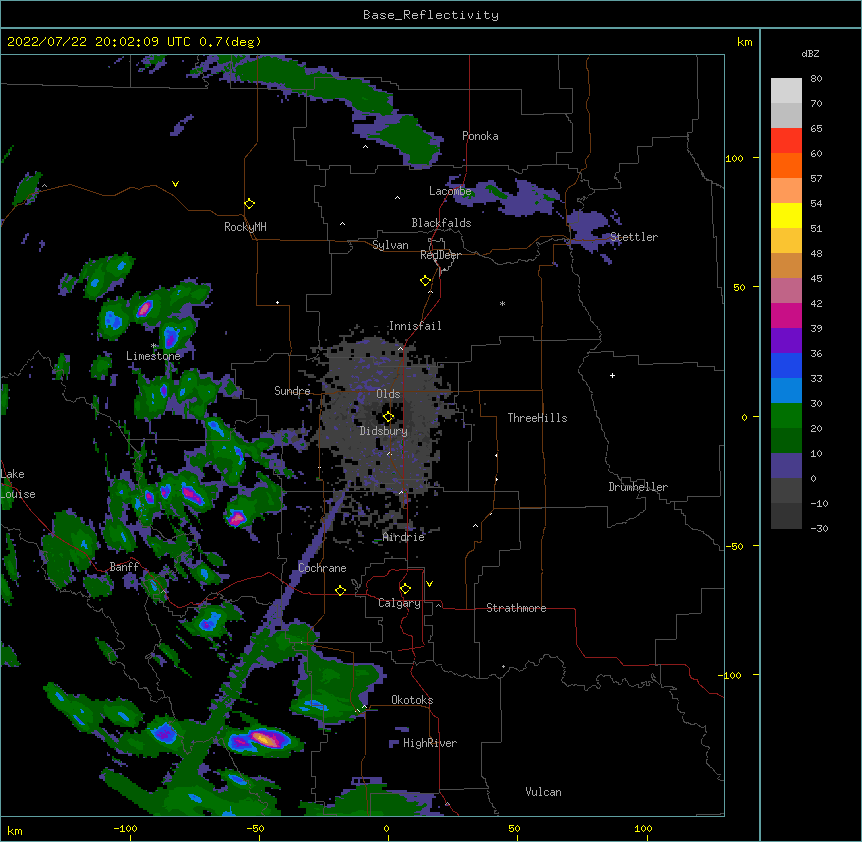Click the Vulcan label

click(x=543, y=792)
